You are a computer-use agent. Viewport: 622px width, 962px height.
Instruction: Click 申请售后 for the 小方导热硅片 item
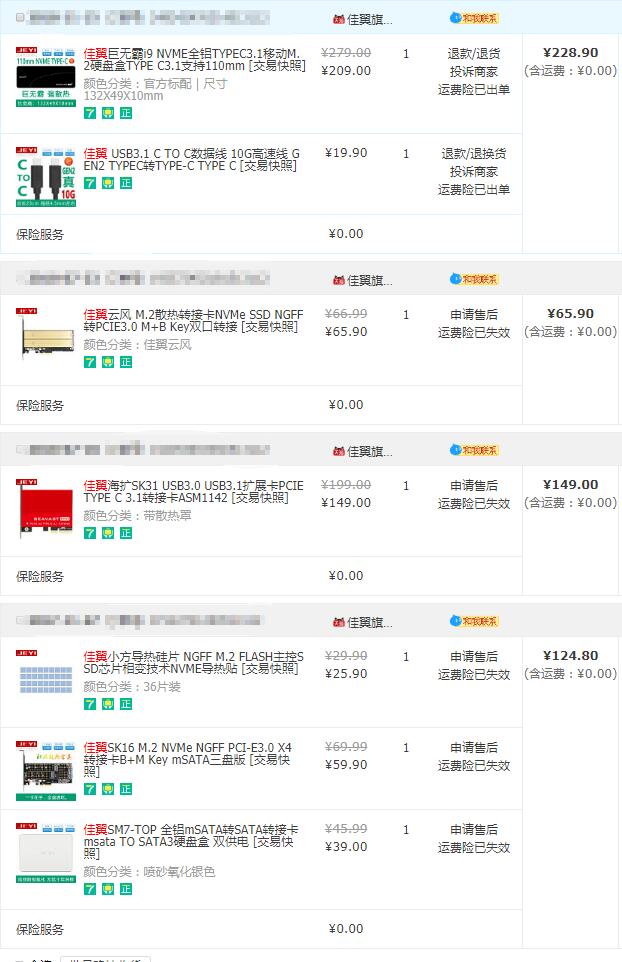pos(474,657)
